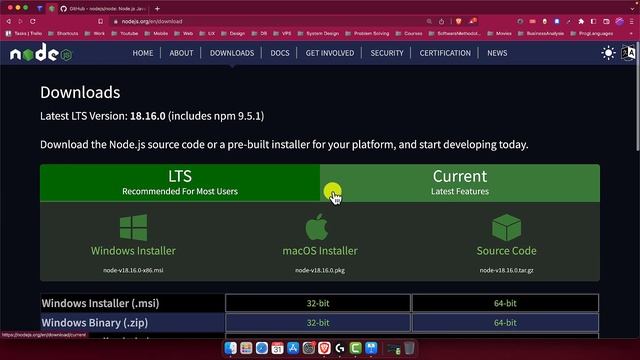Open Safari from the dock
Screen dimensions: 640x360
[262, 348]
